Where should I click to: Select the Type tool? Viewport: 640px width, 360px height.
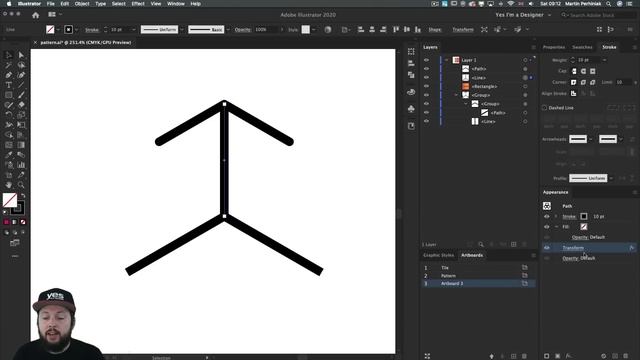point(9,85)
